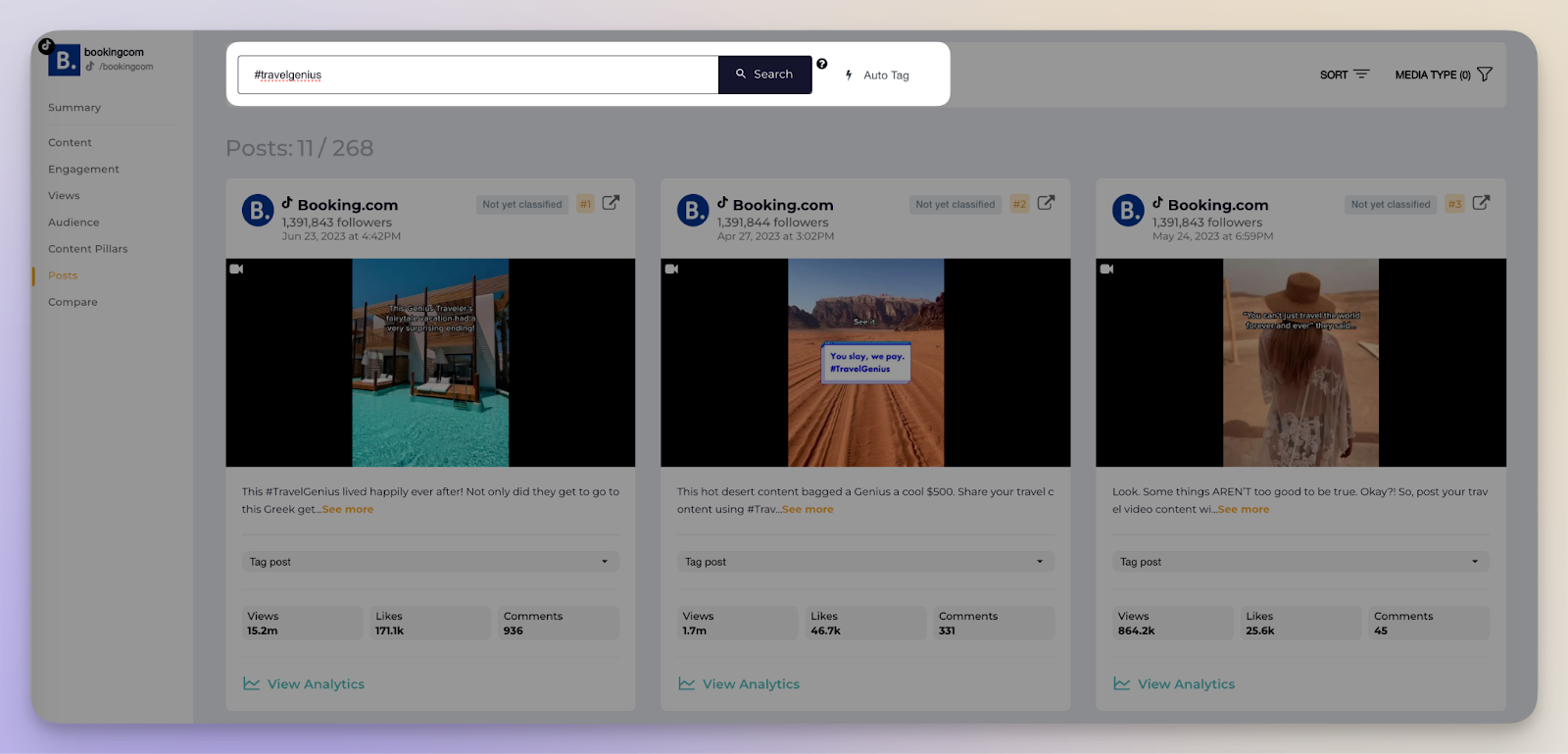1568x754 pixels.
Task: Click the Views 1.7m stat box
Action: pos(737,624)
